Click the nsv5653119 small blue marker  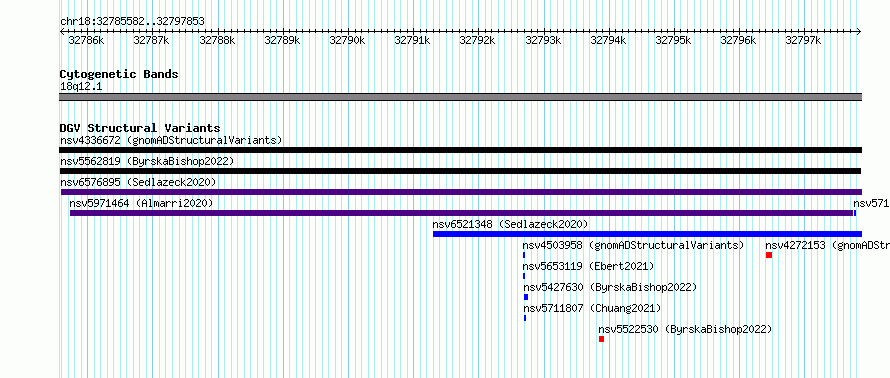point(524,276)
